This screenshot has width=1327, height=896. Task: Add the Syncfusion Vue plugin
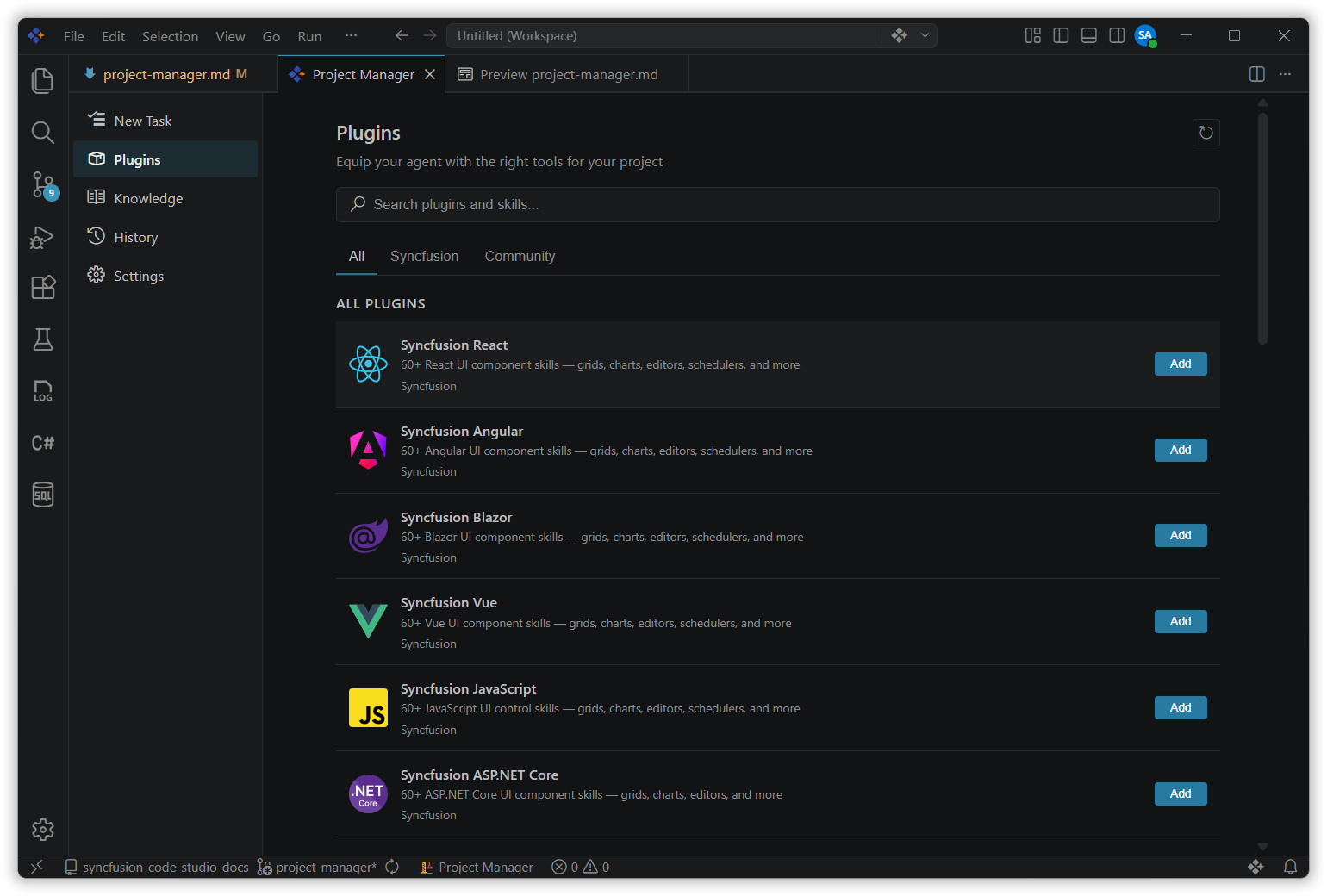pos(1181,621)
